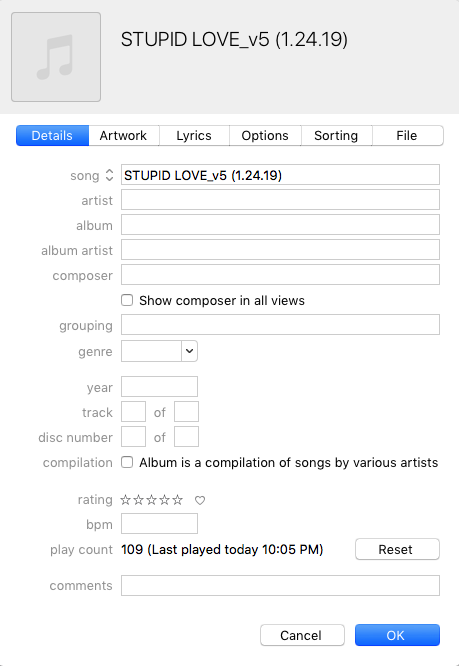Viewport: 459px width, 666px height.
Task: Click the composer input field
Action: click(280, 275)
